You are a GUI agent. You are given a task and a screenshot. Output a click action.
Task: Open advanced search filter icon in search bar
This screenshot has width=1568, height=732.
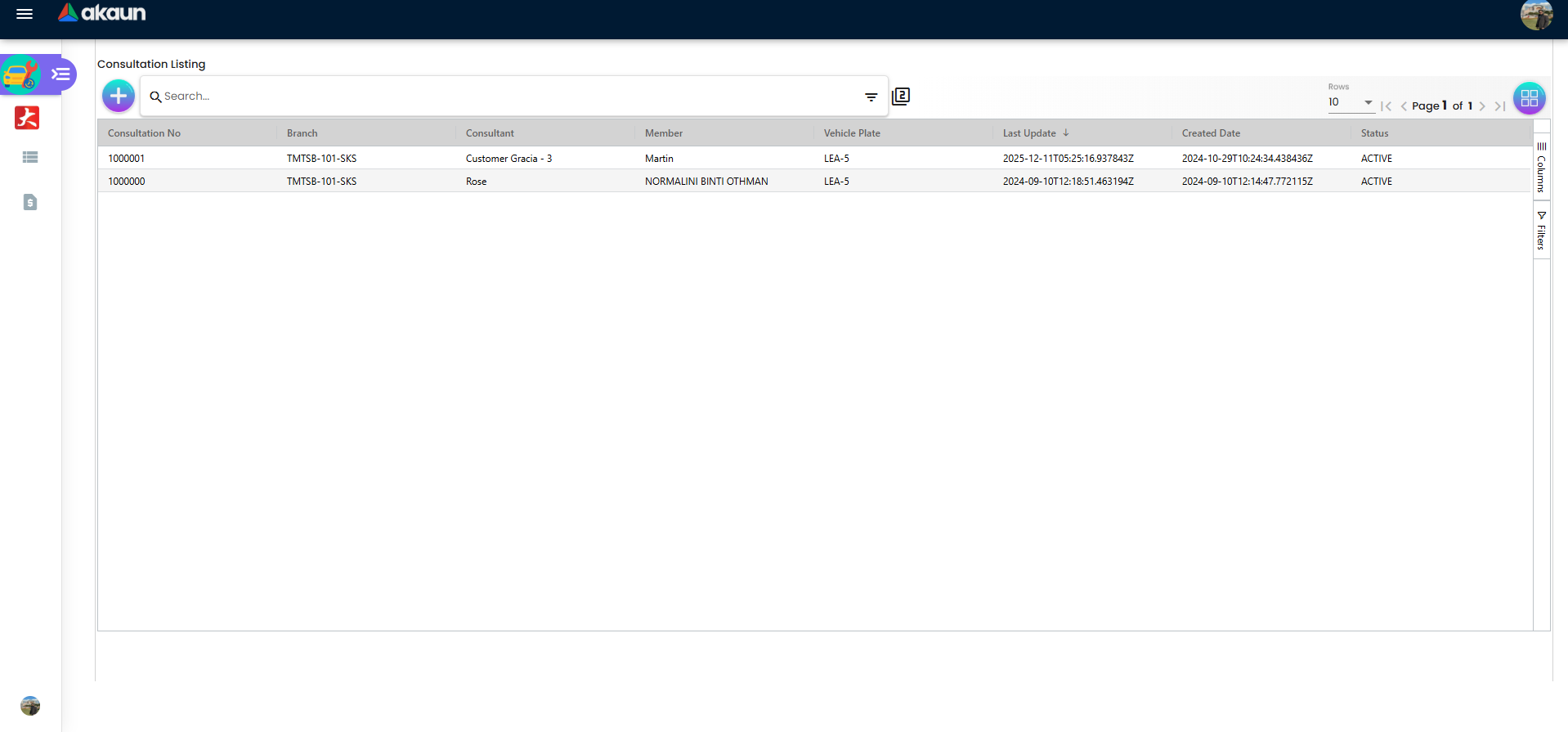click(871, 97)
